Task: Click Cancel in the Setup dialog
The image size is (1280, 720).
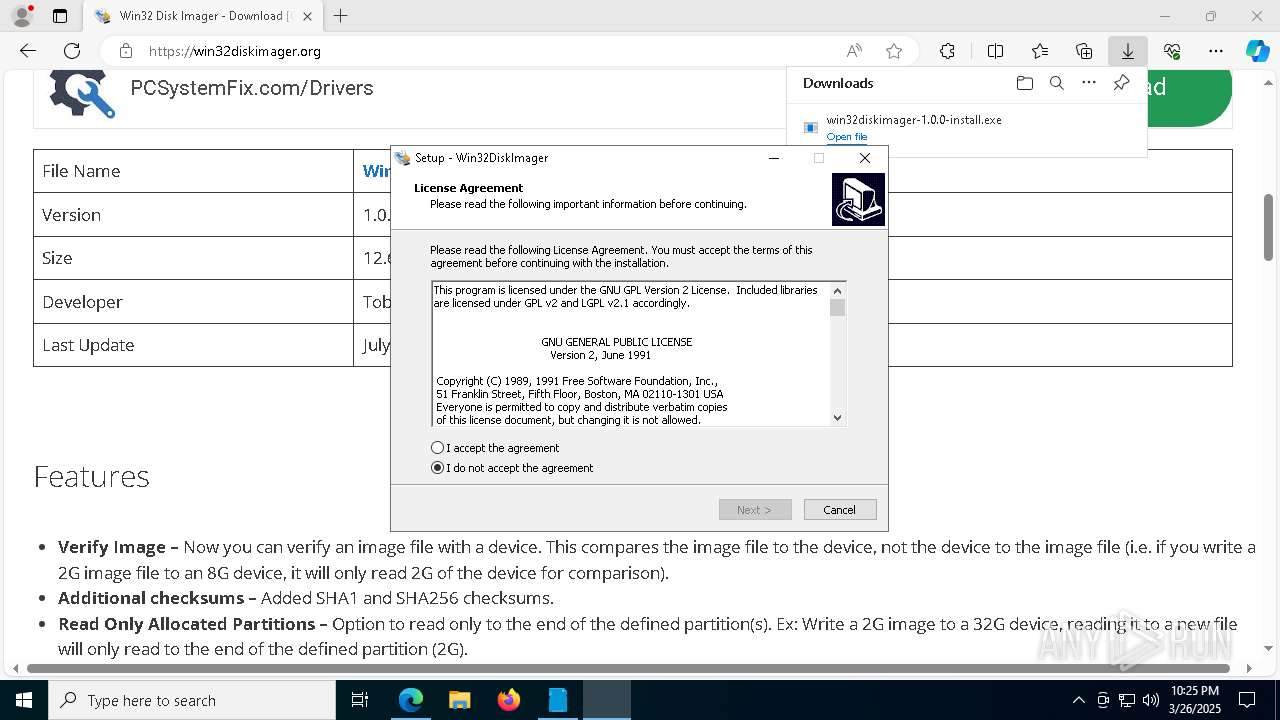Action: [x=839, y=510]
